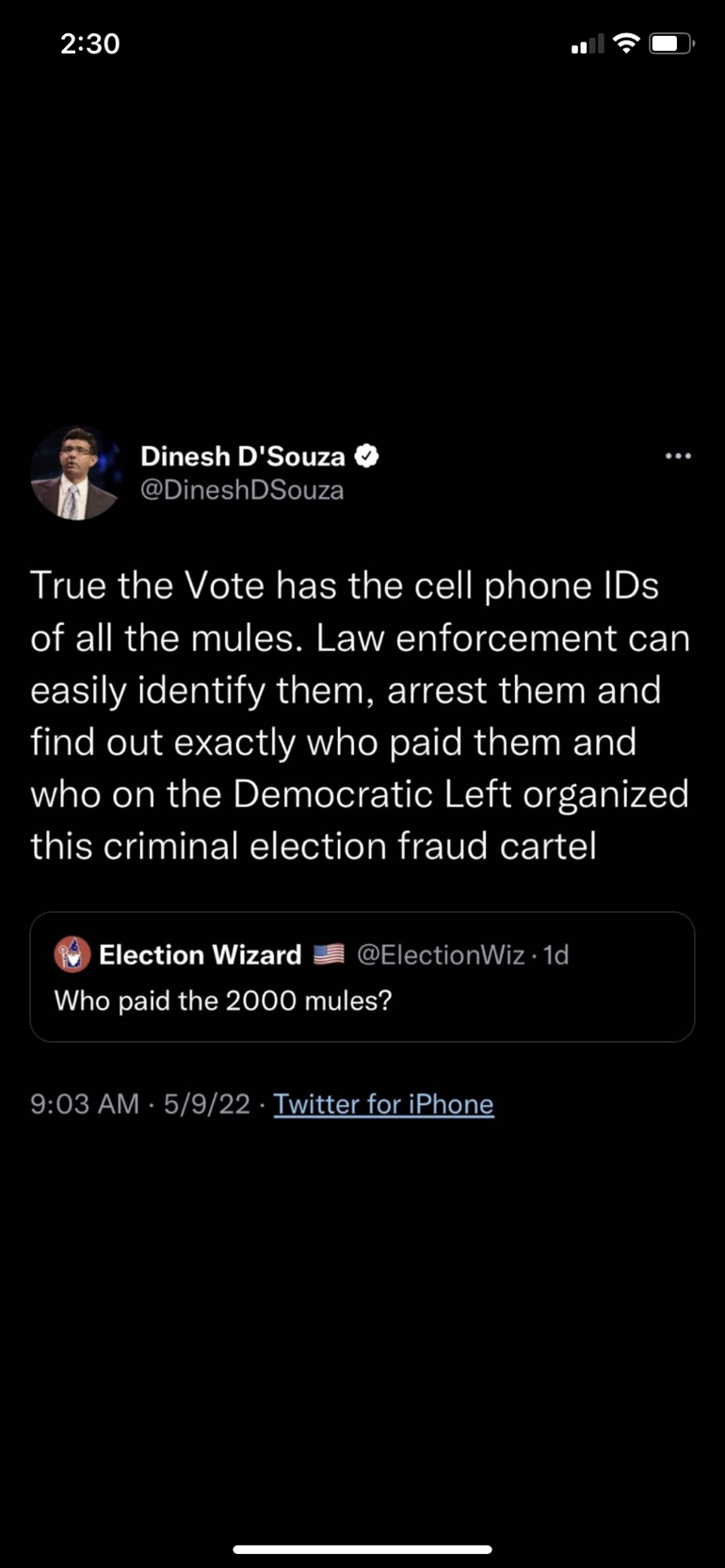This screenshot has height=1568, width=725.
Task: Click the 9:03 AM tweet time
Action: (x=85, y=1104)
